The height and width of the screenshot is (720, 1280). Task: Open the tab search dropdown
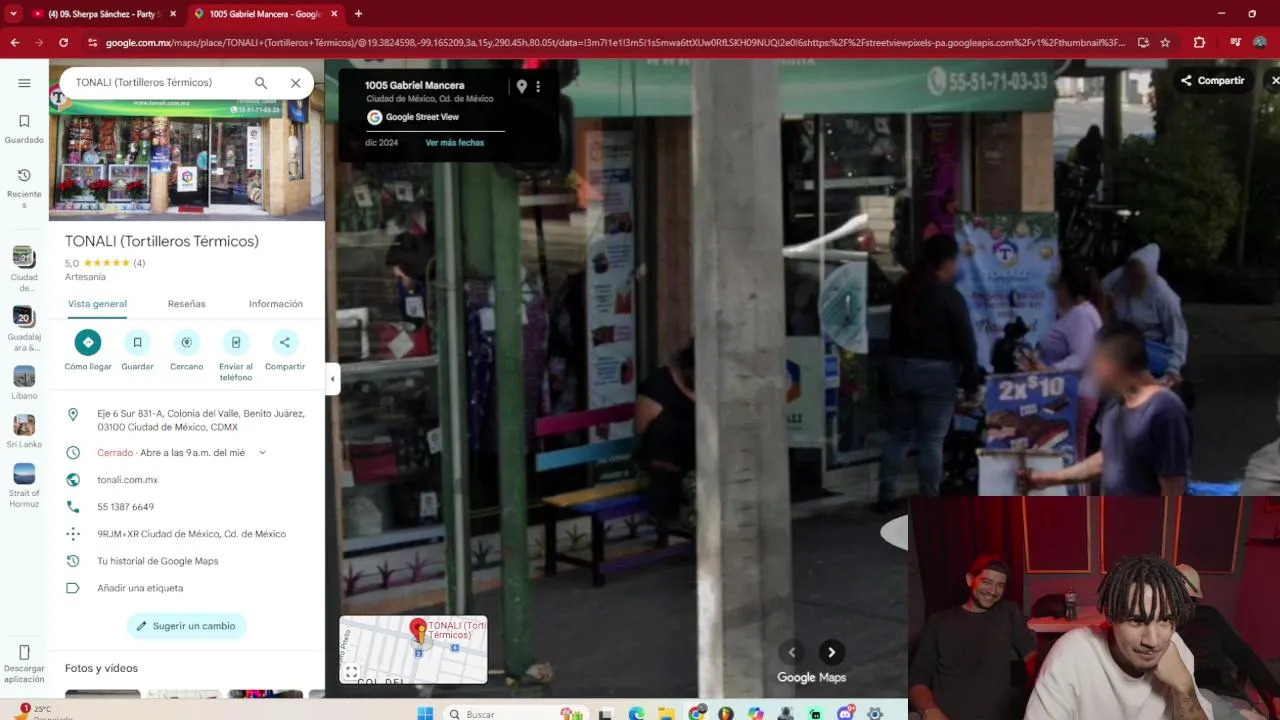tap(13, 14)
